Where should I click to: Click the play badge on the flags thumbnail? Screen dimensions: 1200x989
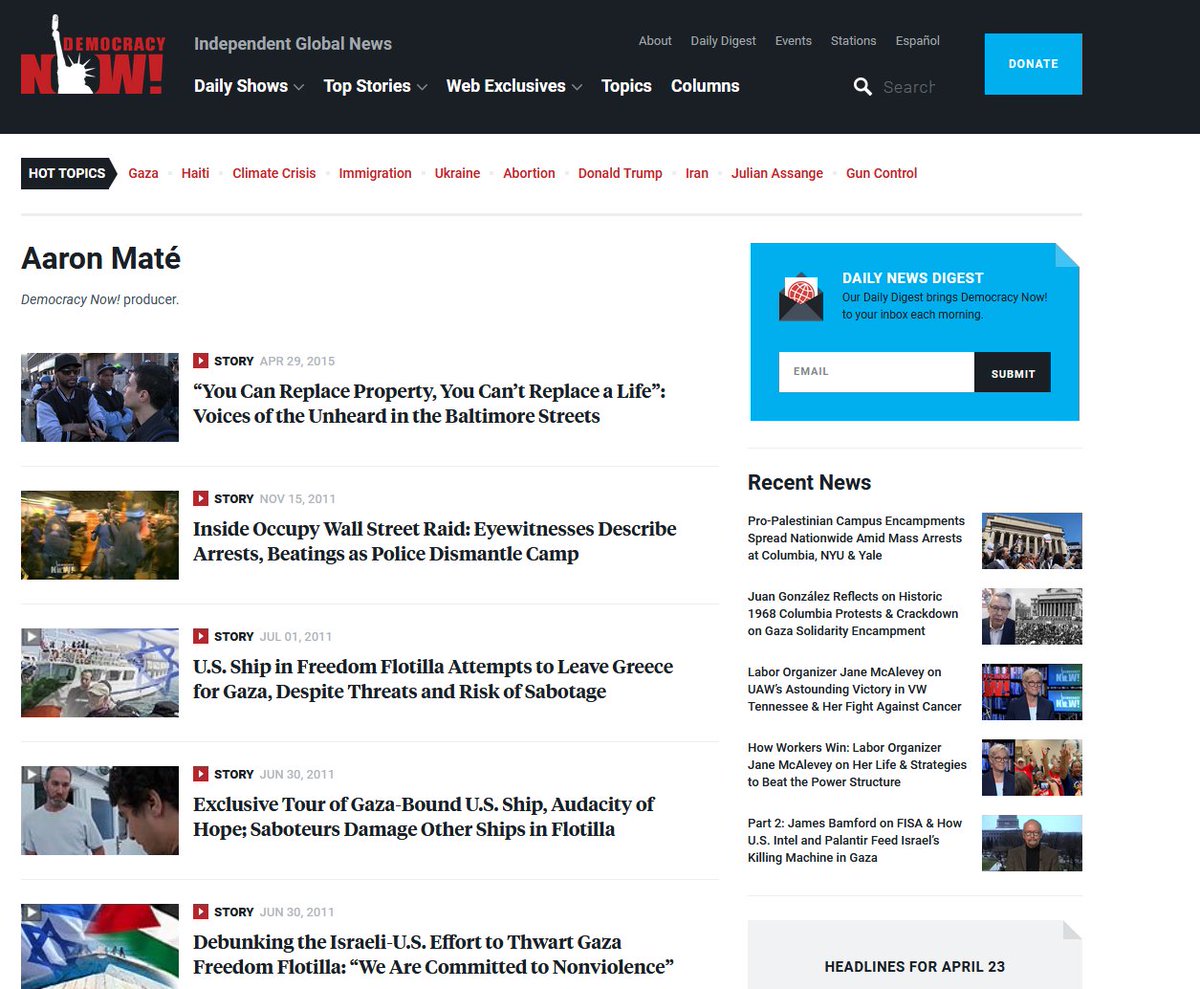click(30, 912)
